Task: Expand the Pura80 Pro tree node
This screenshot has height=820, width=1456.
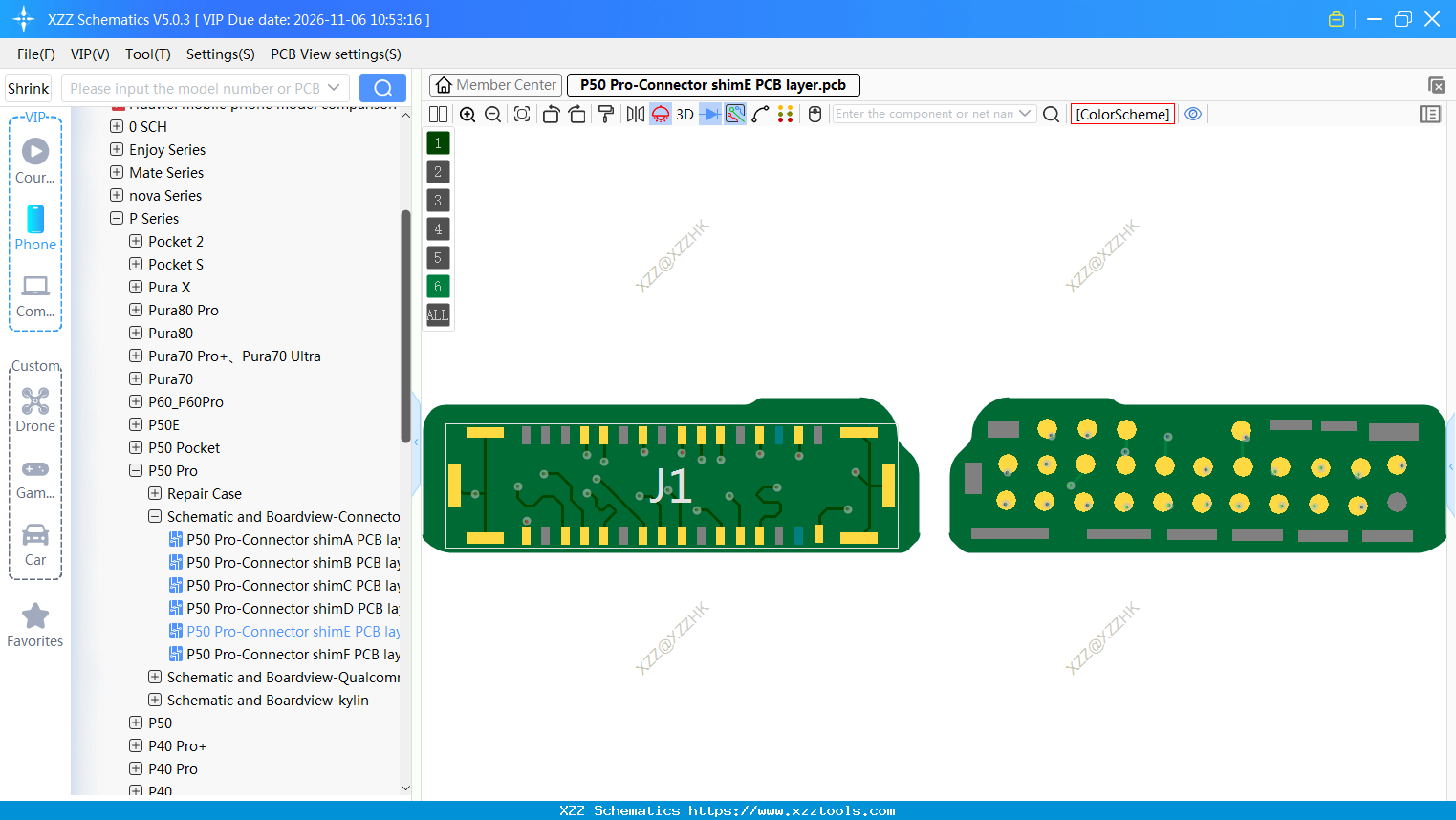Action: (134, 310)
